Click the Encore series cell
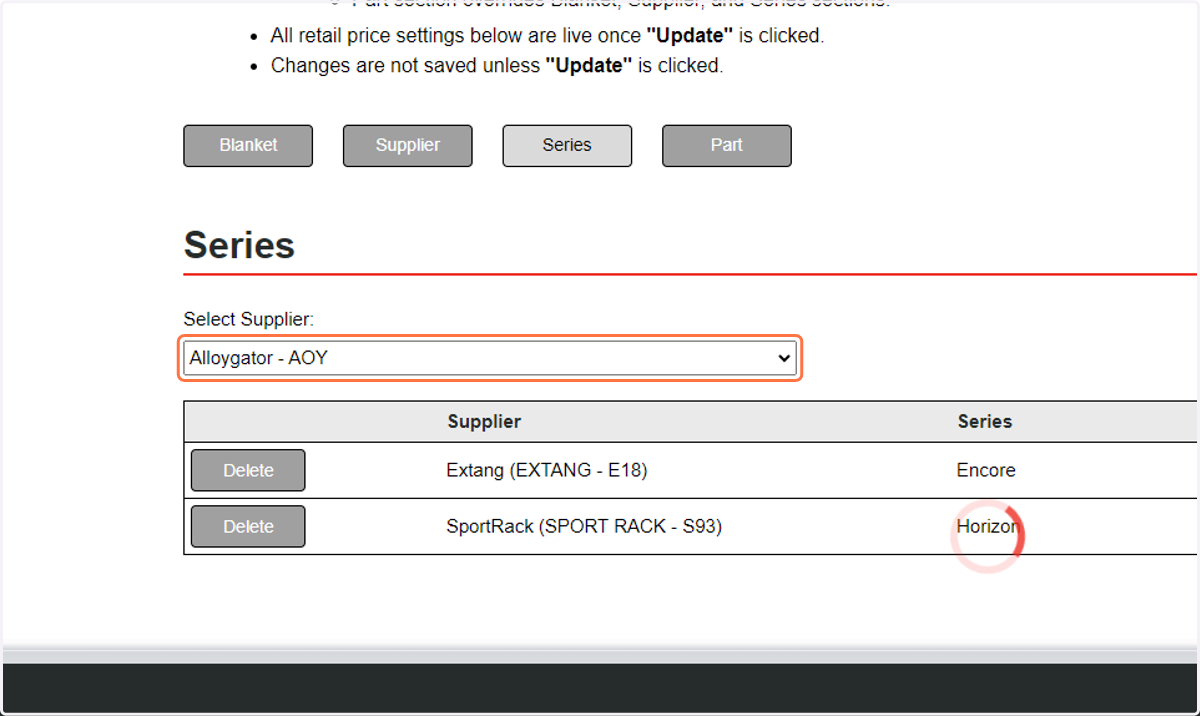1200x716 pixels. (x=986, y=470)
